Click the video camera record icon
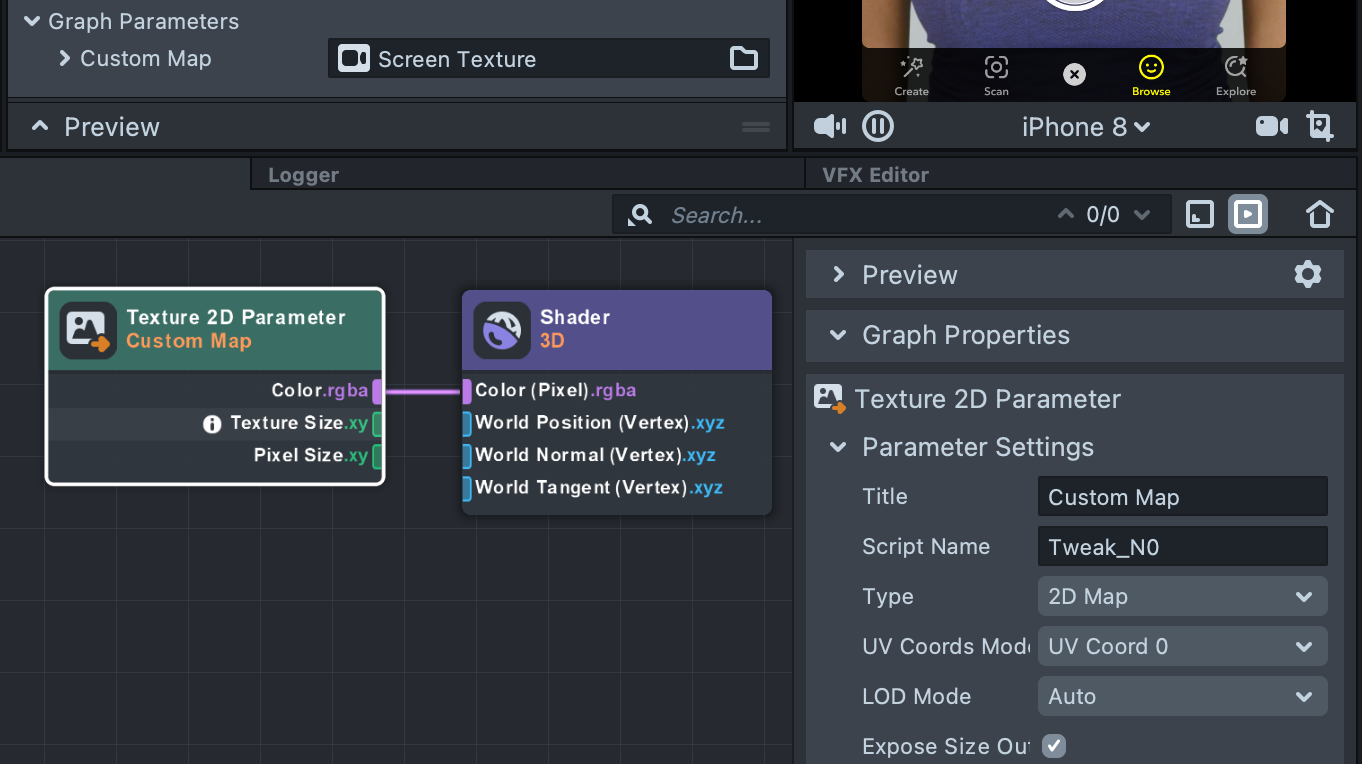 [x=1271, y=127]
